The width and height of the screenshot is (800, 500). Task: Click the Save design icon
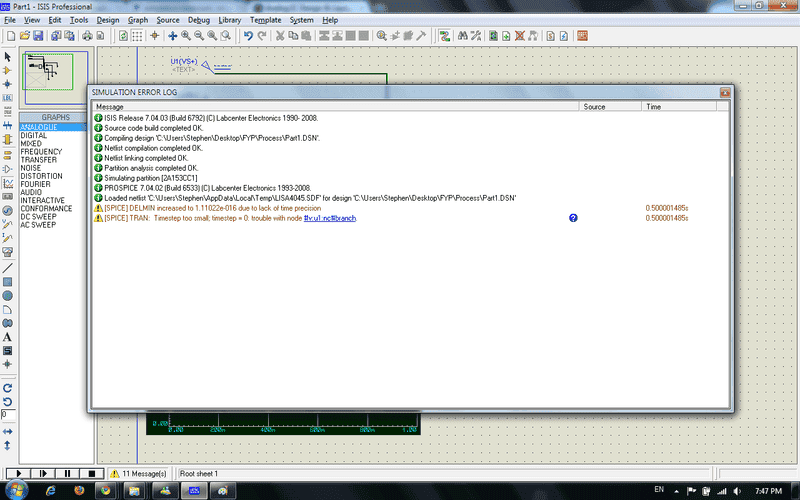click(x=36, y=36)
